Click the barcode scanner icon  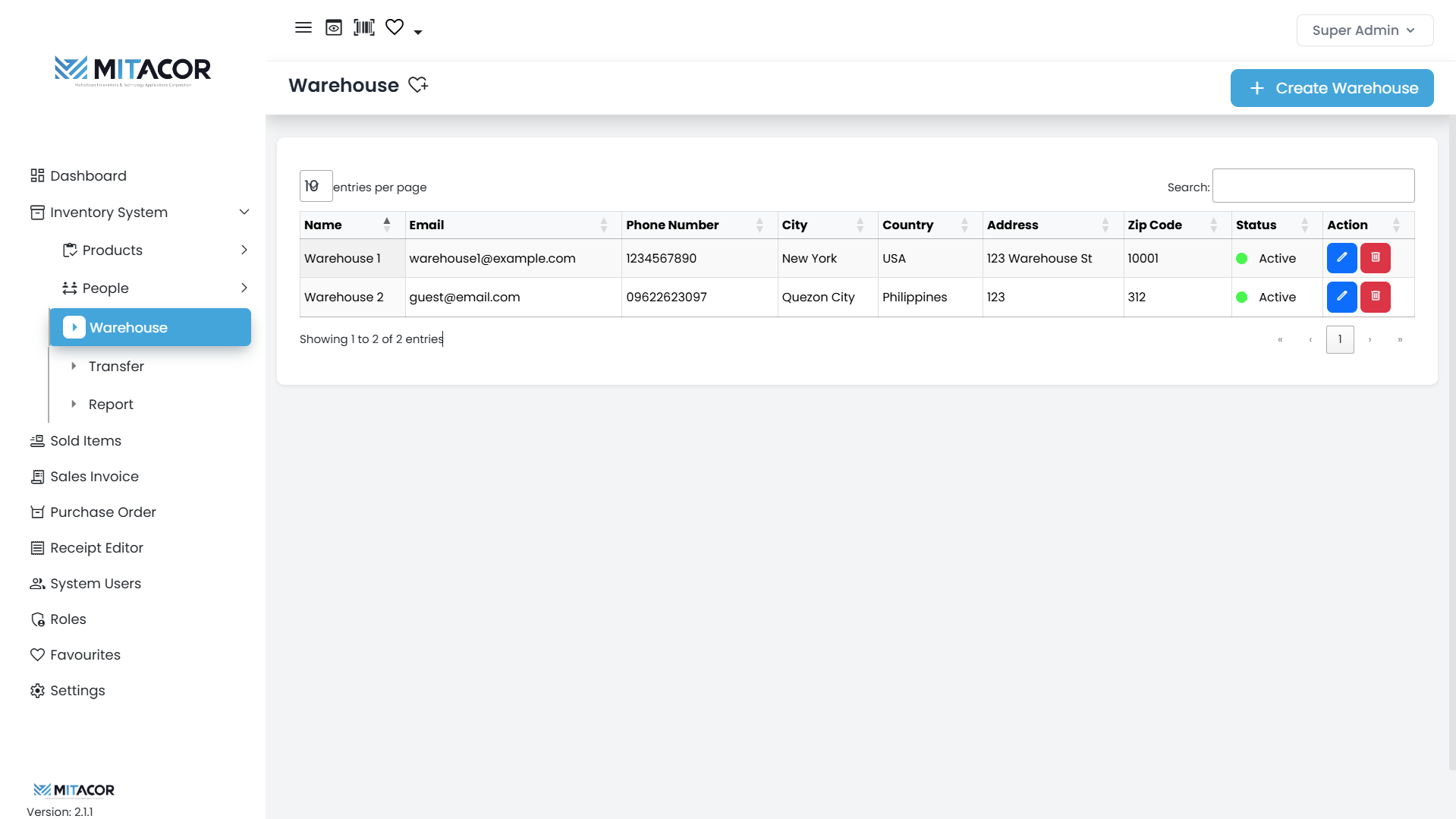click(364, 28)
